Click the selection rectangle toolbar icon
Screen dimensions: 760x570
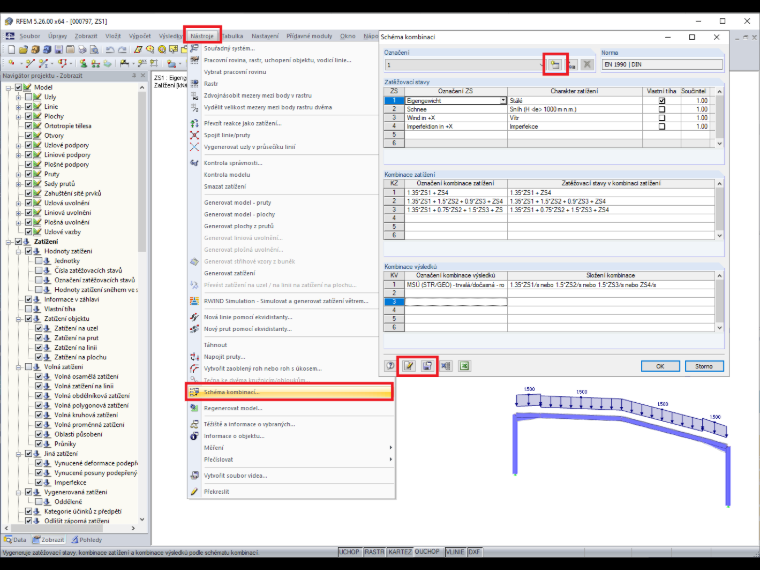tap(138, 49)
